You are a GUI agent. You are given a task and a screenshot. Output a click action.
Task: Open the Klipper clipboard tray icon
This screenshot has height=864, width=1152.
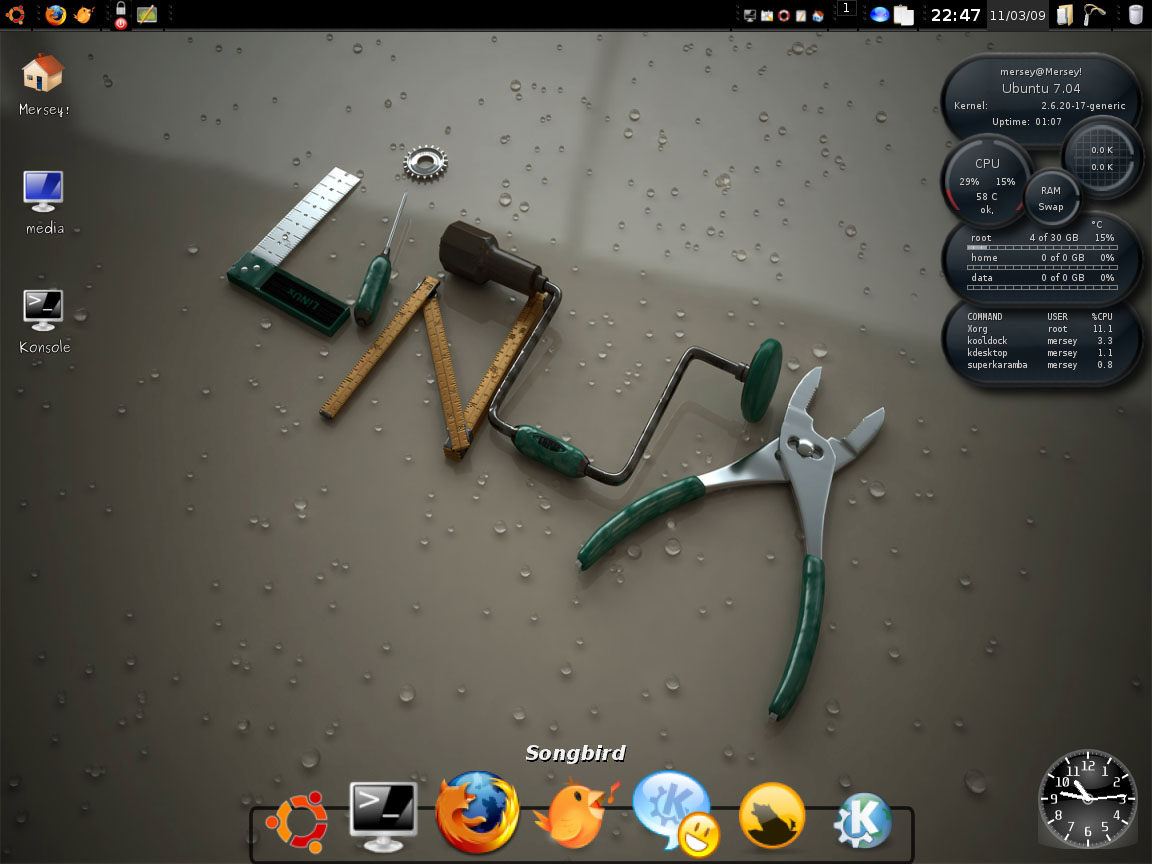[904, 15]
